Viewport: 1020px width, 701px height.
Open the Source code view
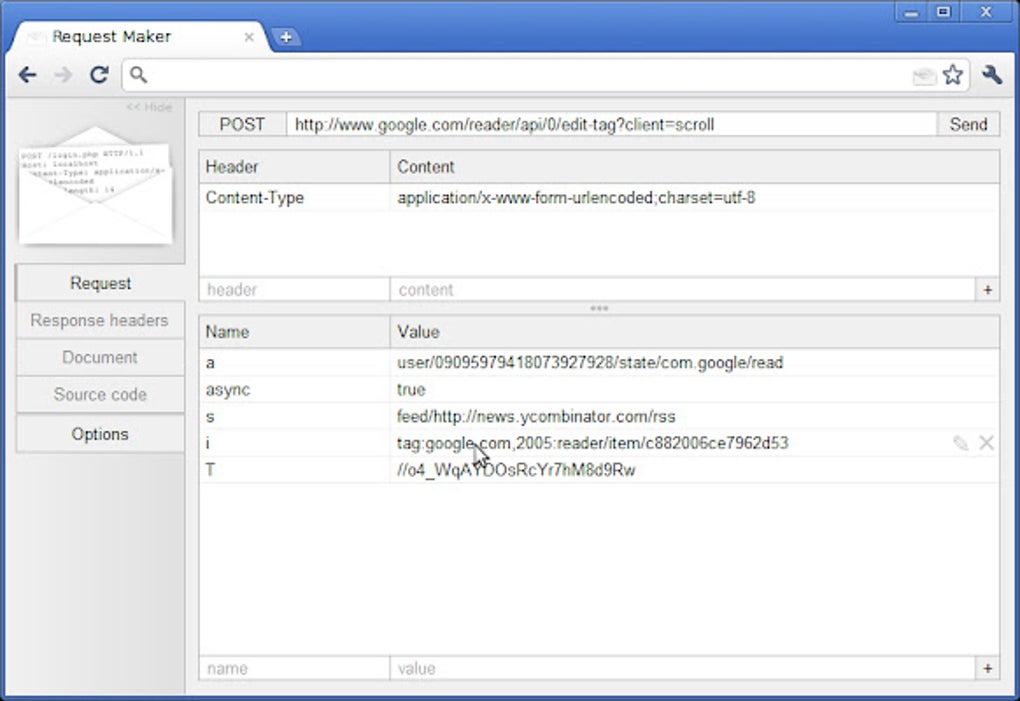click(x=99, y=394)
